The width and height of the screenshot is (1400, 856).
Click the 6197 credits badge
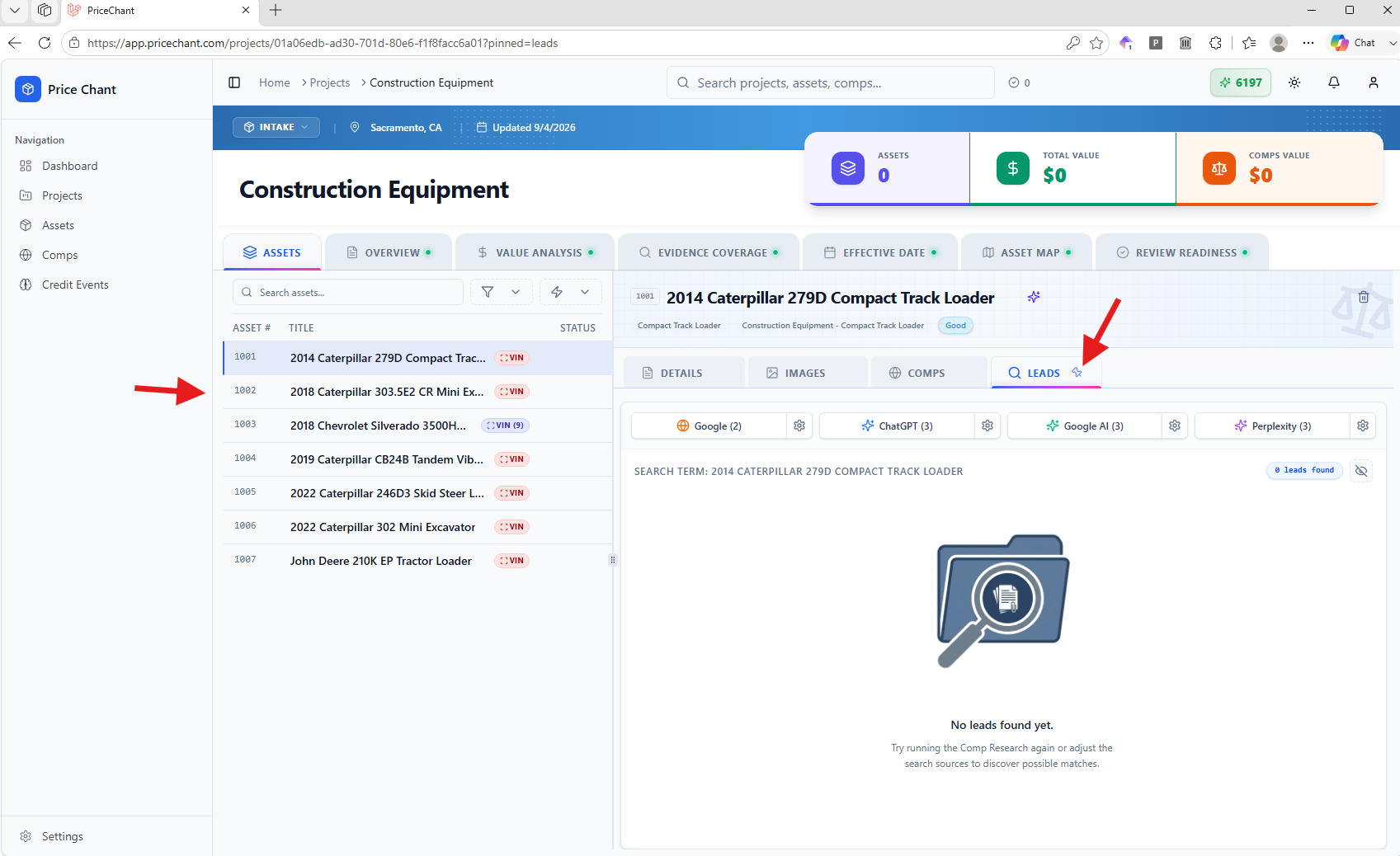1241,82
